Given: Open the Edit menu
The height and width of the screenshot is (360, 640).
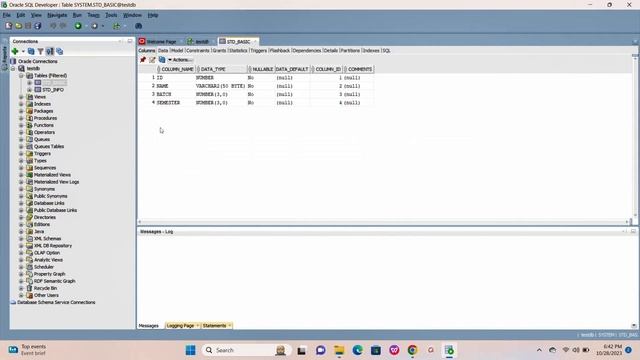Looking at the screenshot, I should (21, 15).
